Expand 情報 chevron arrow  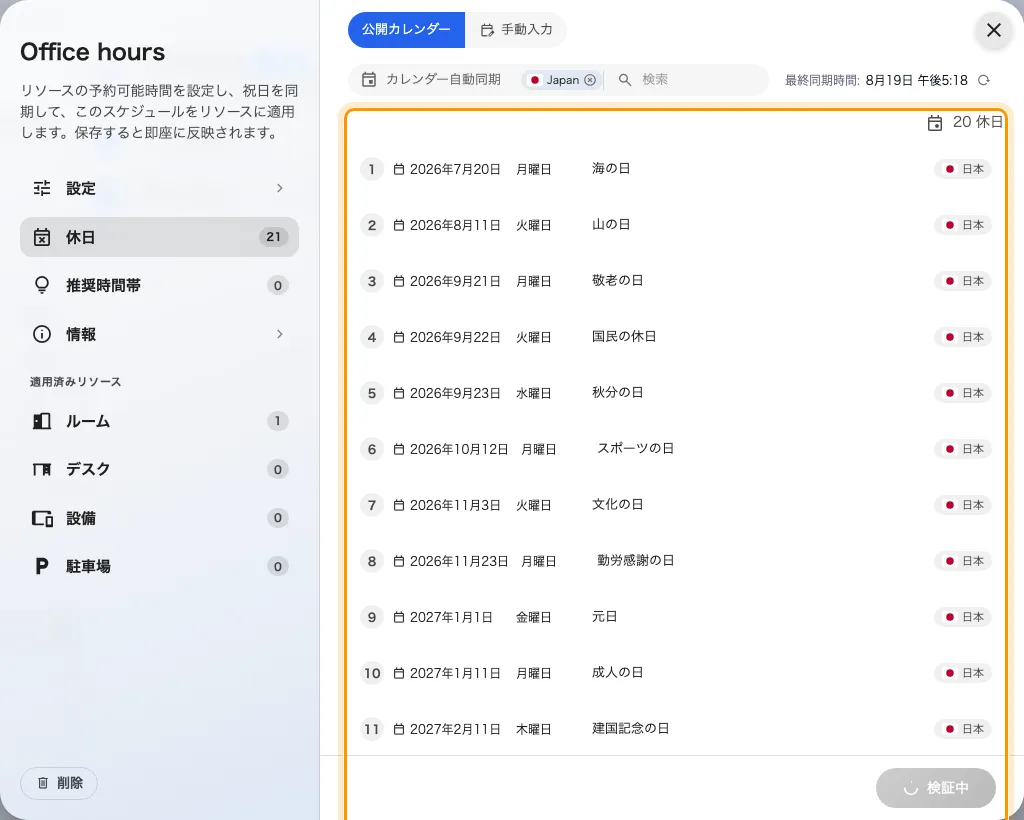[x=280, y=334]
